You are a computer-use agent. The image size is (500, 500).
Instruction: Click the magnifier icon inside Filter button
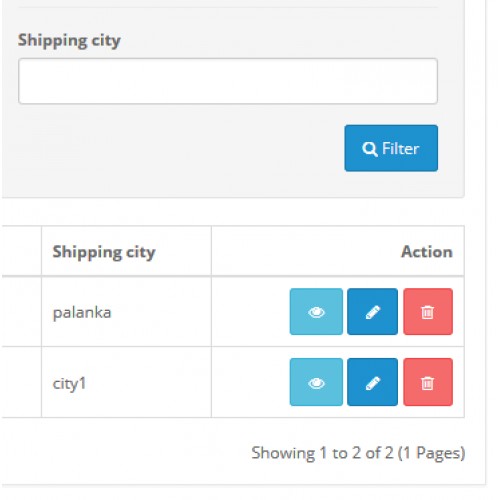(x=370, y=149)
